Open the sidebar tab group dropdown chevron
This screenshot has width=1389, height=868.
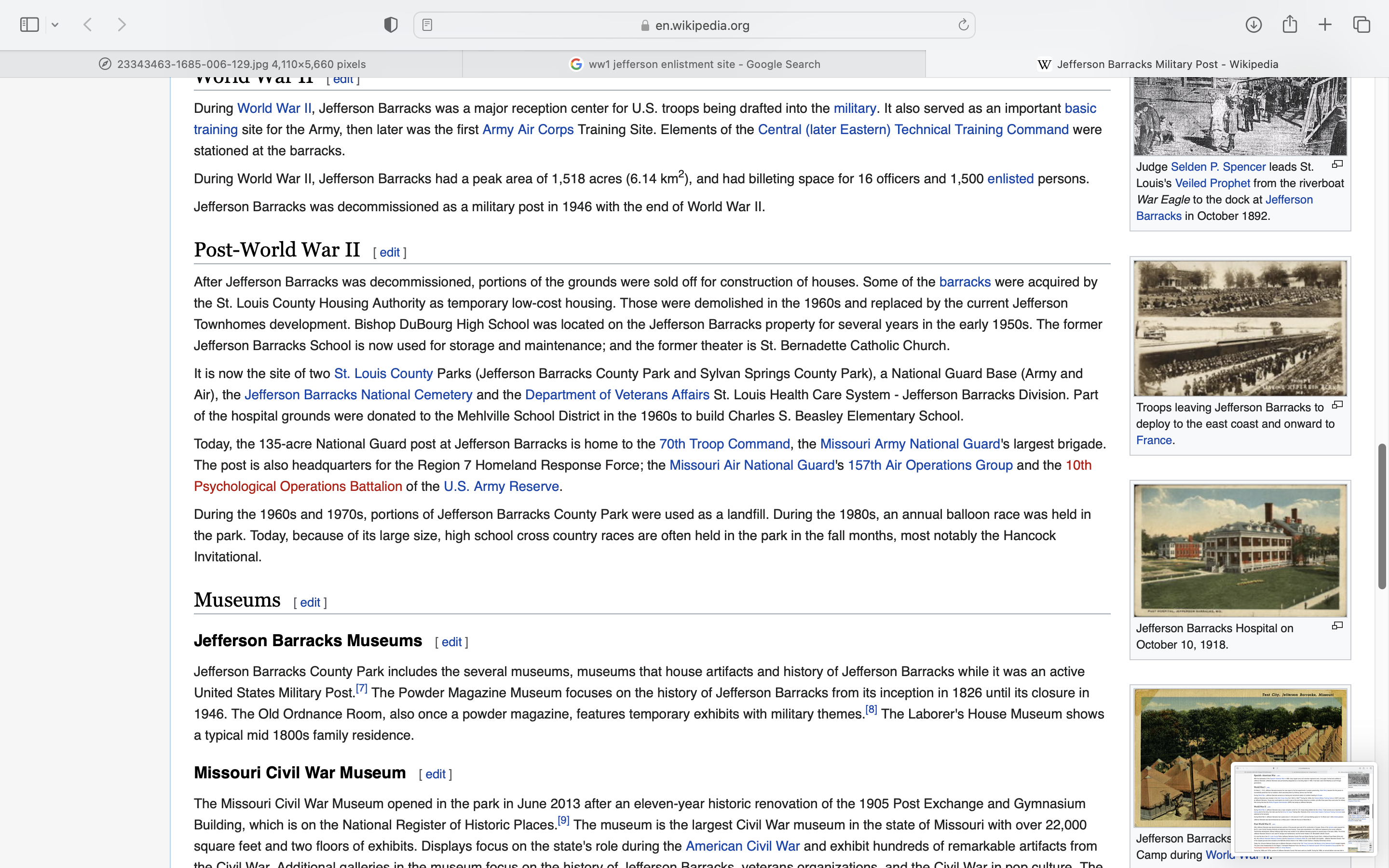pos(55,25)
